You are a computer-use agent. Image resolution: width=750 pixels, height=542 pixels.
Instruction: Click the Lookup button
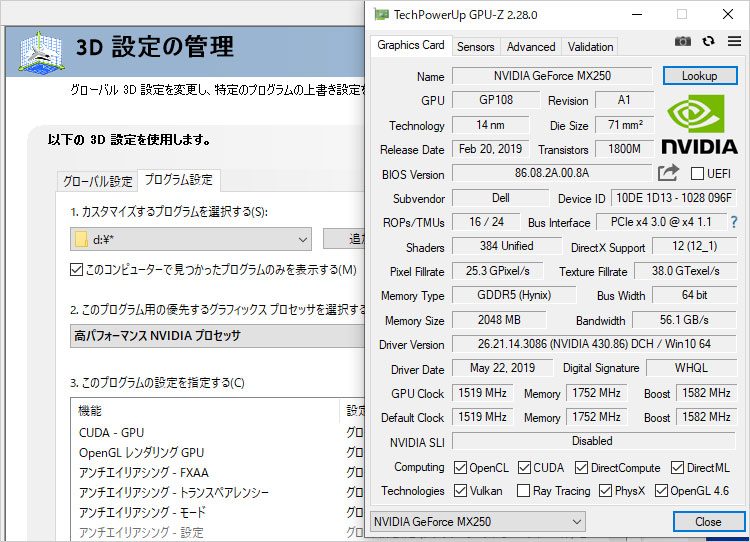click(x=700, y=76)
